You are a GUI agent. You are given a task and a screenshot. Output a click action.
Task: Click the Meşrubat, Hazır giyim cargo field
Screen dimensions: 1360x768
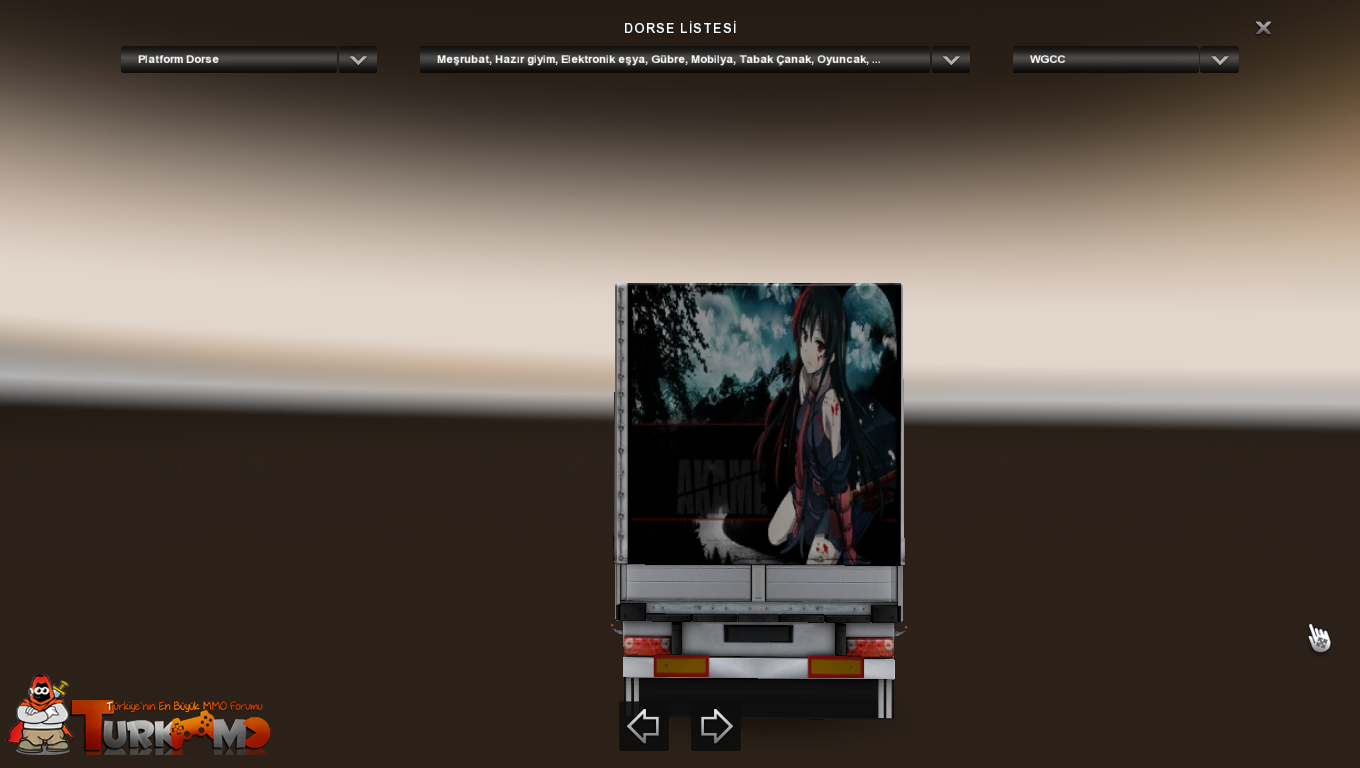click(675, 60)
